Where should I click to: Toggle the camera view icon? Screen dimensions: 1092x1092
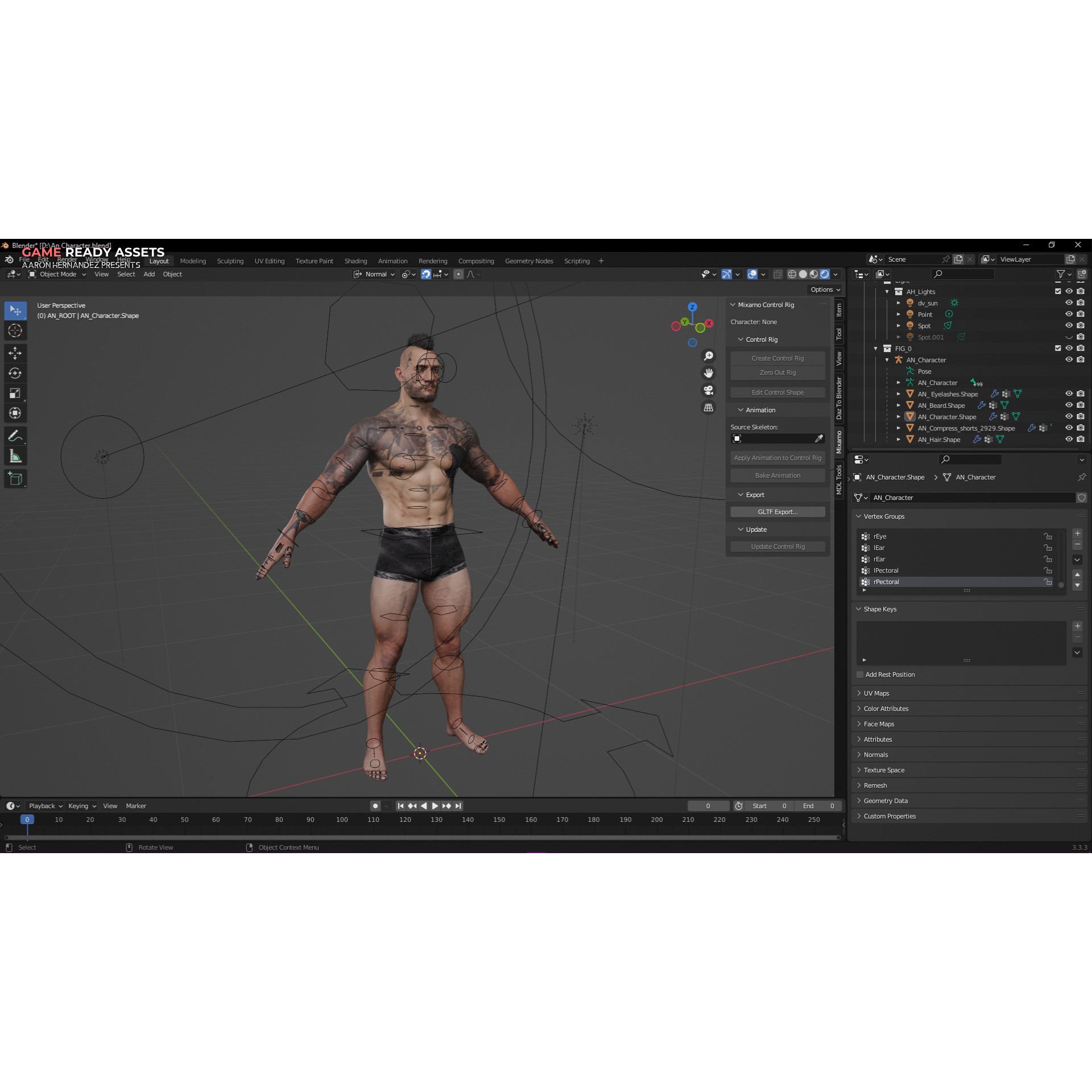tap(708, 390)
